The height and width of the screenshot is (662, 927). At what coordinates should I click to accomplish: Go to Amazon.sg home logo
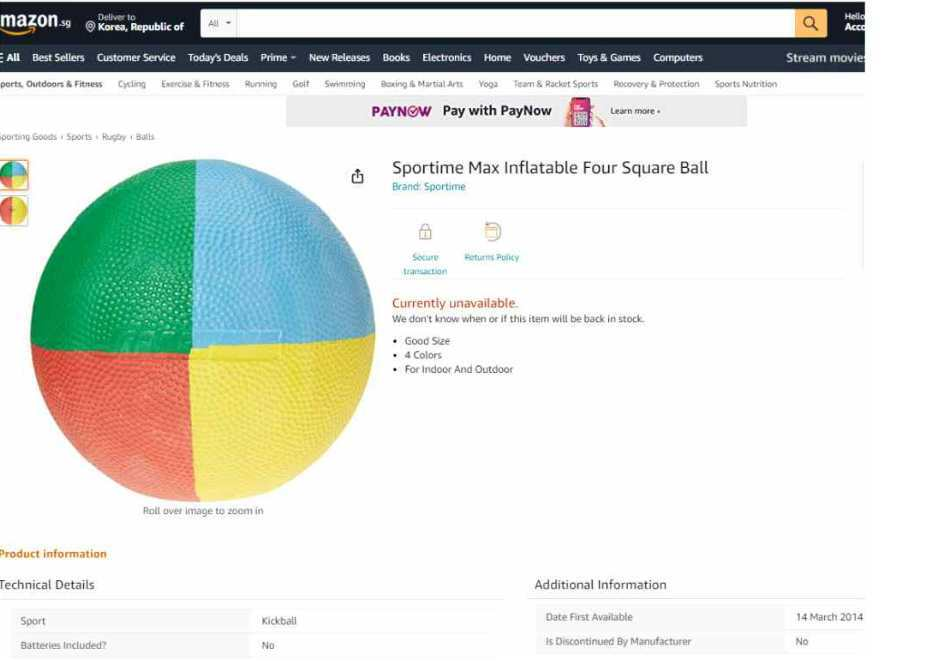tap(34, 22)
